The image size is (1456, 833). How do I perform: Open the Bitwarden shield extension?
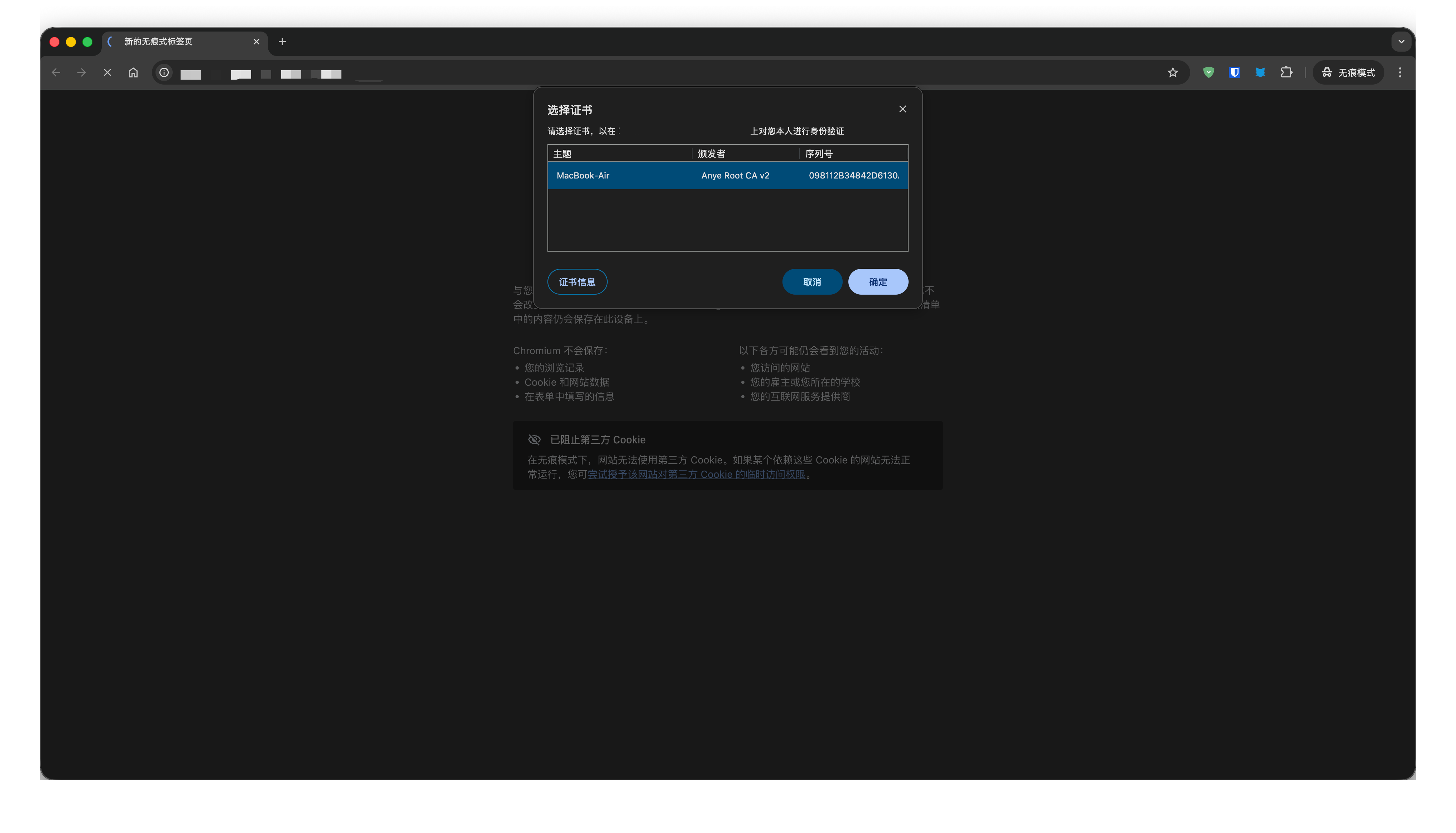pos(1235,73)
